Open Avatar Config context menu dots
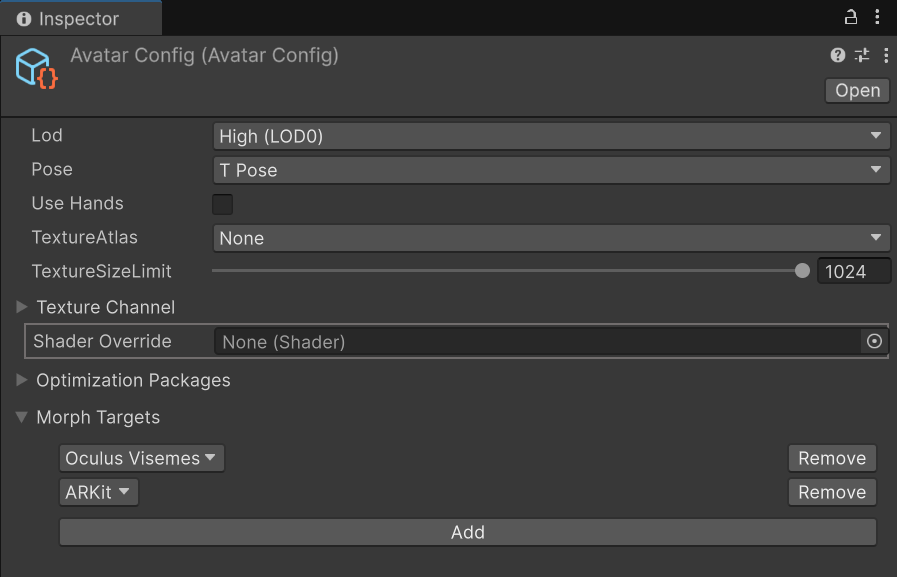The height and width of the screenshot is (577, 897). (885, 56)
